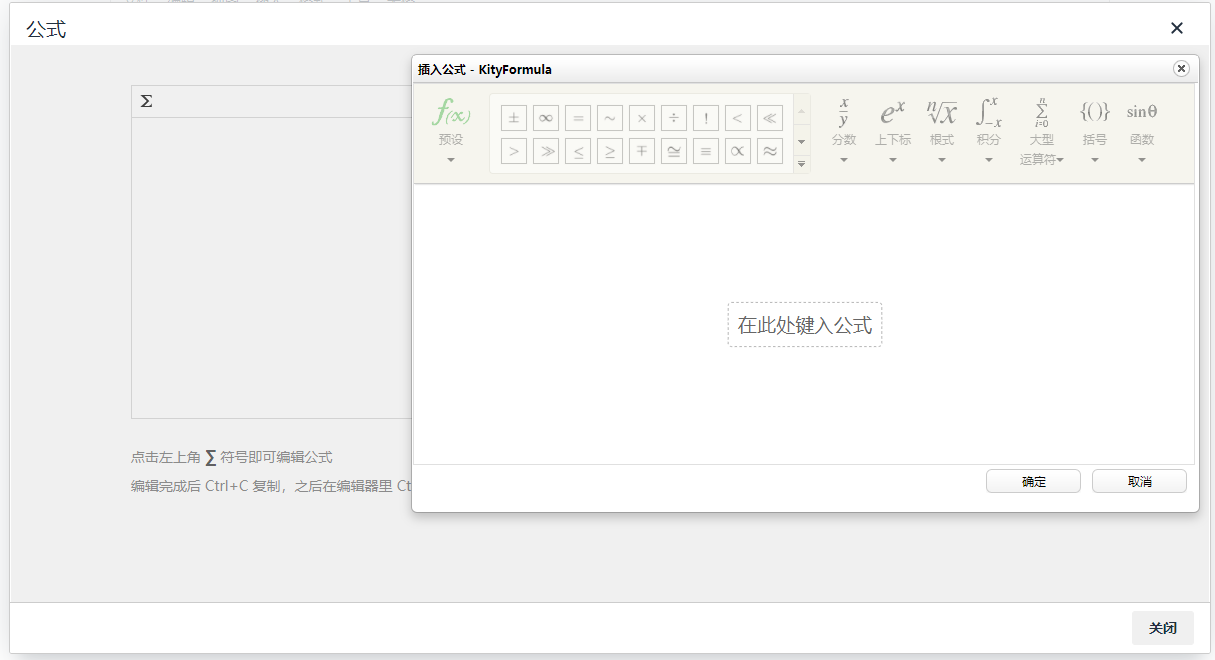This screenshot has height=660, width=1215.
Task: Click the formula input area 在此处键入公式
Action: pos(804,324)
